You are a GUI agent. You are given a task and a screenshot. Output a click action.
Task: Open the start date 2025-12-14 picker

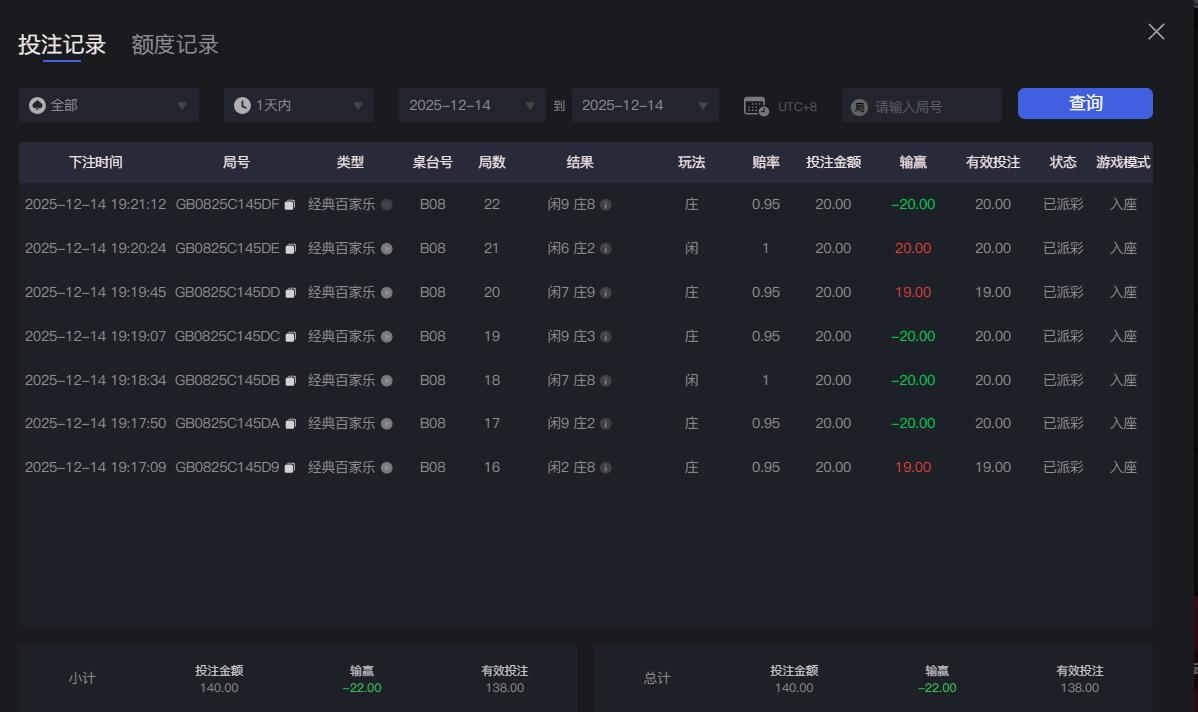(x=471, y=103)
